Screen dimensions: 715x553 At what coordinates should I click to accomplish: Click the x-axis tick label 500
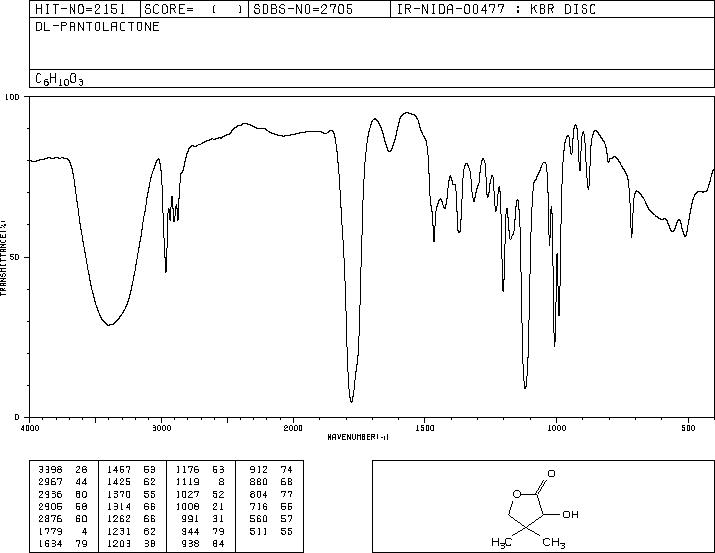(x=688, y=428)
